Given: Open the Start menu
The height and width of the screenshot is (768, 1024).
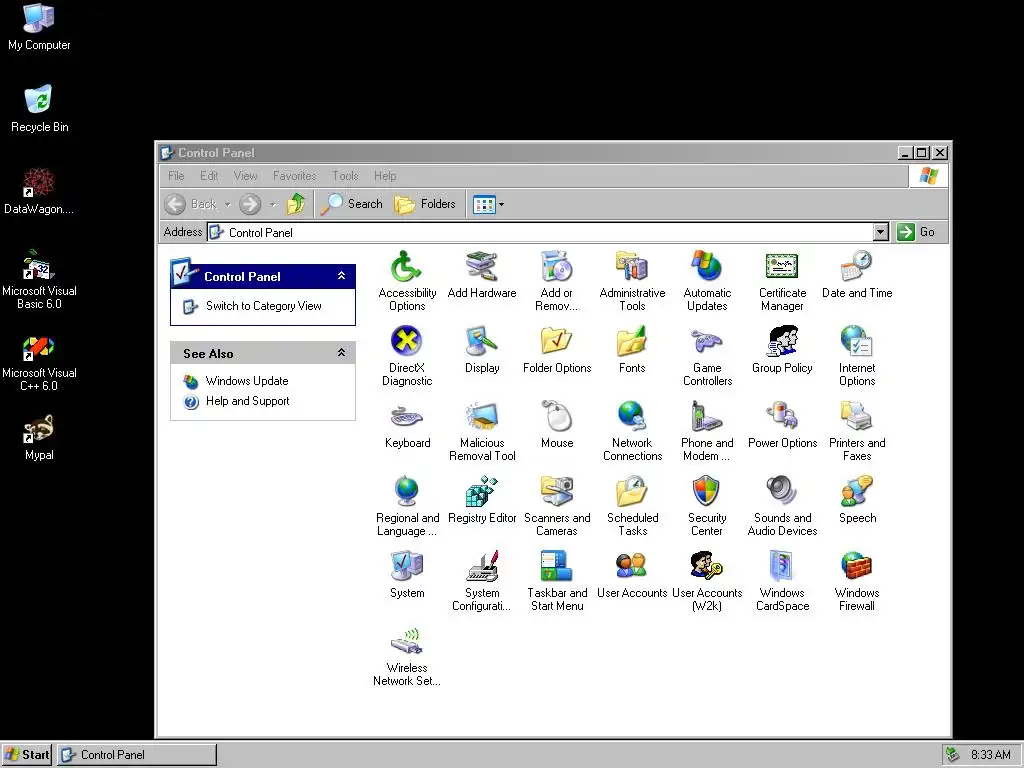Looking at the screenshot, I should click(x=27, y=754).
